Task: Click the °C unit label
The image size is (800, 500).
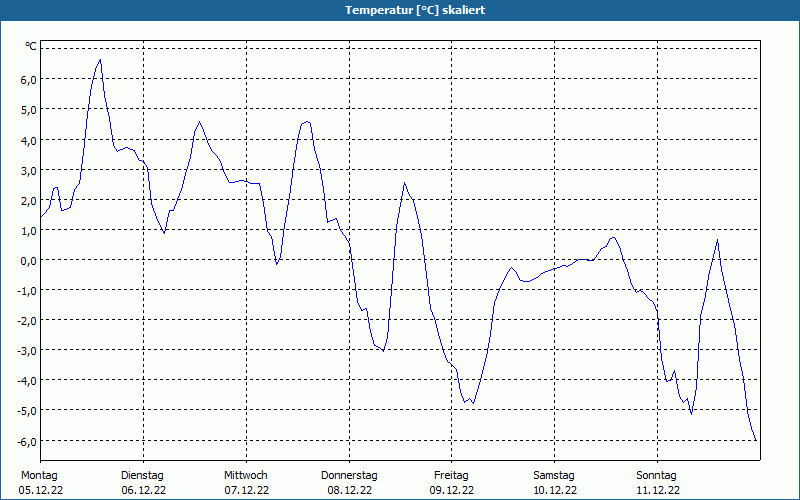Action: pyautogui.click(x=31, y=46)
